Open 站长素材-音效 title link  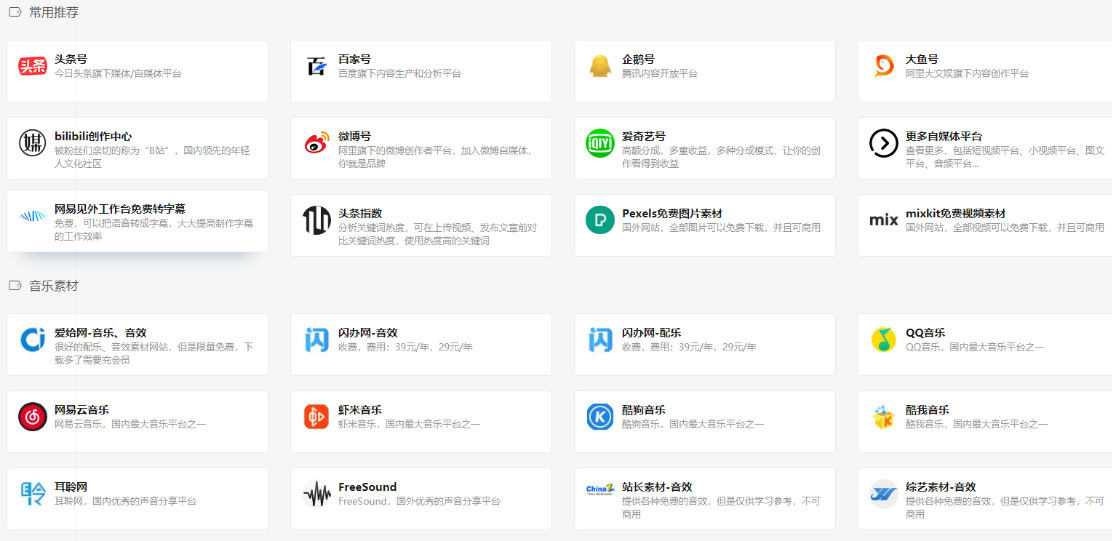[x=657, y=487]
